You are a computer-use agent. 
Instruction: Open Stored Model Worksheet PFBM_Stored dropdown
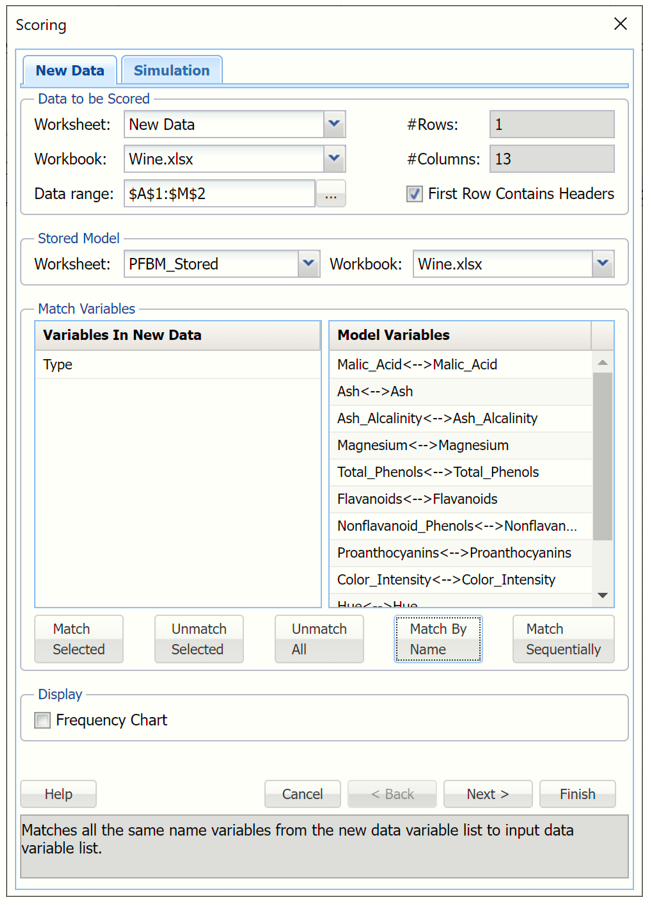tap(308, 264)
